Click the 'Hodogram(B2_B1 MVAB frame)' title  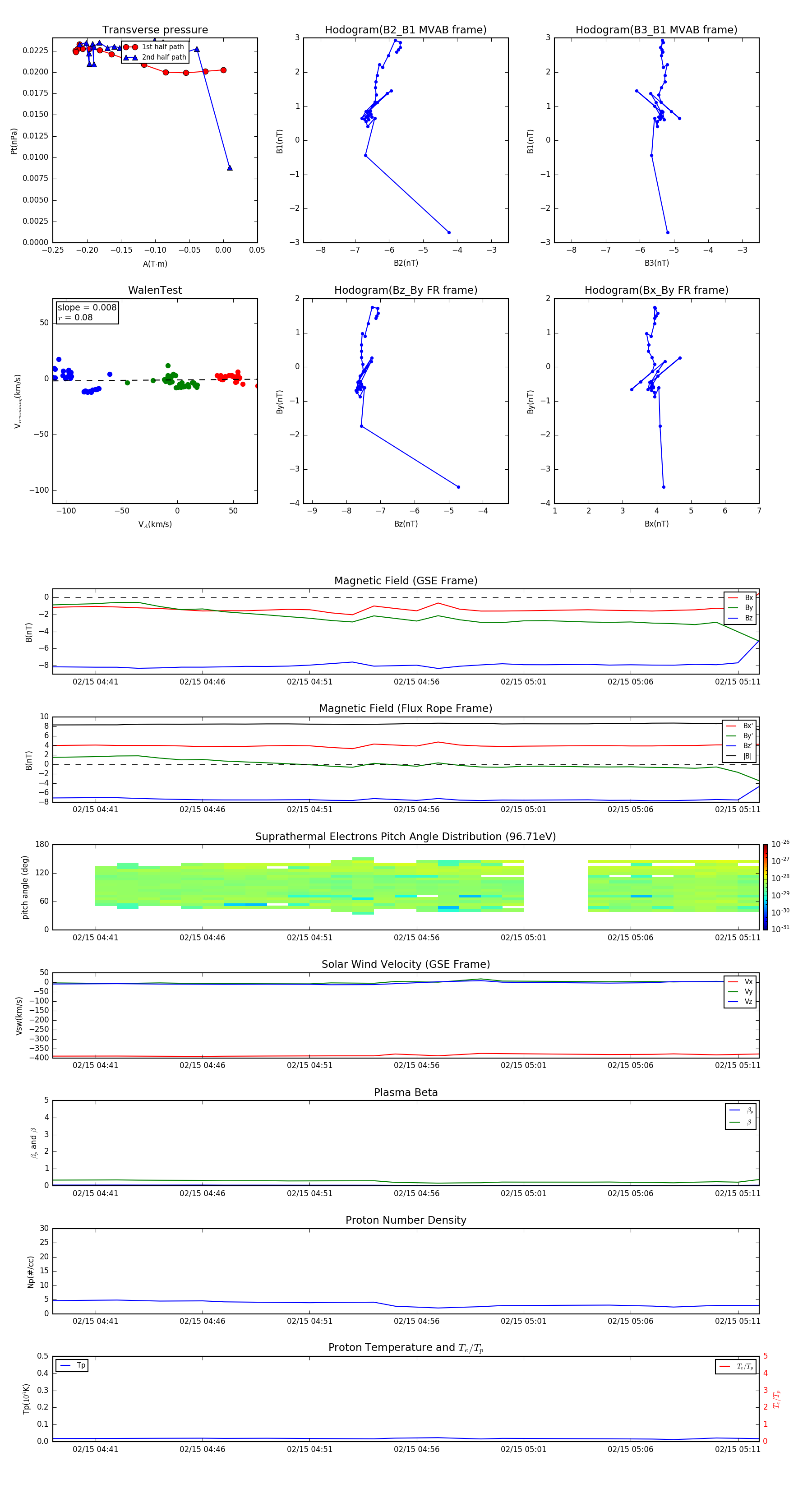[x=406, y=30]
